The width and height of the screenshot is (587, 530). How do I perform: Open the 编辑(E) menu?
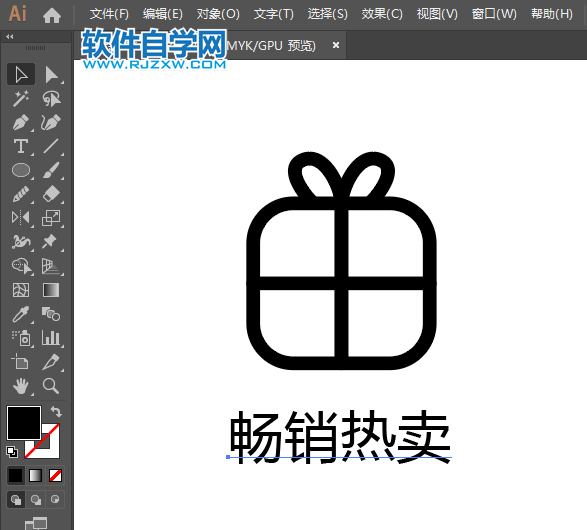(162, 14)
